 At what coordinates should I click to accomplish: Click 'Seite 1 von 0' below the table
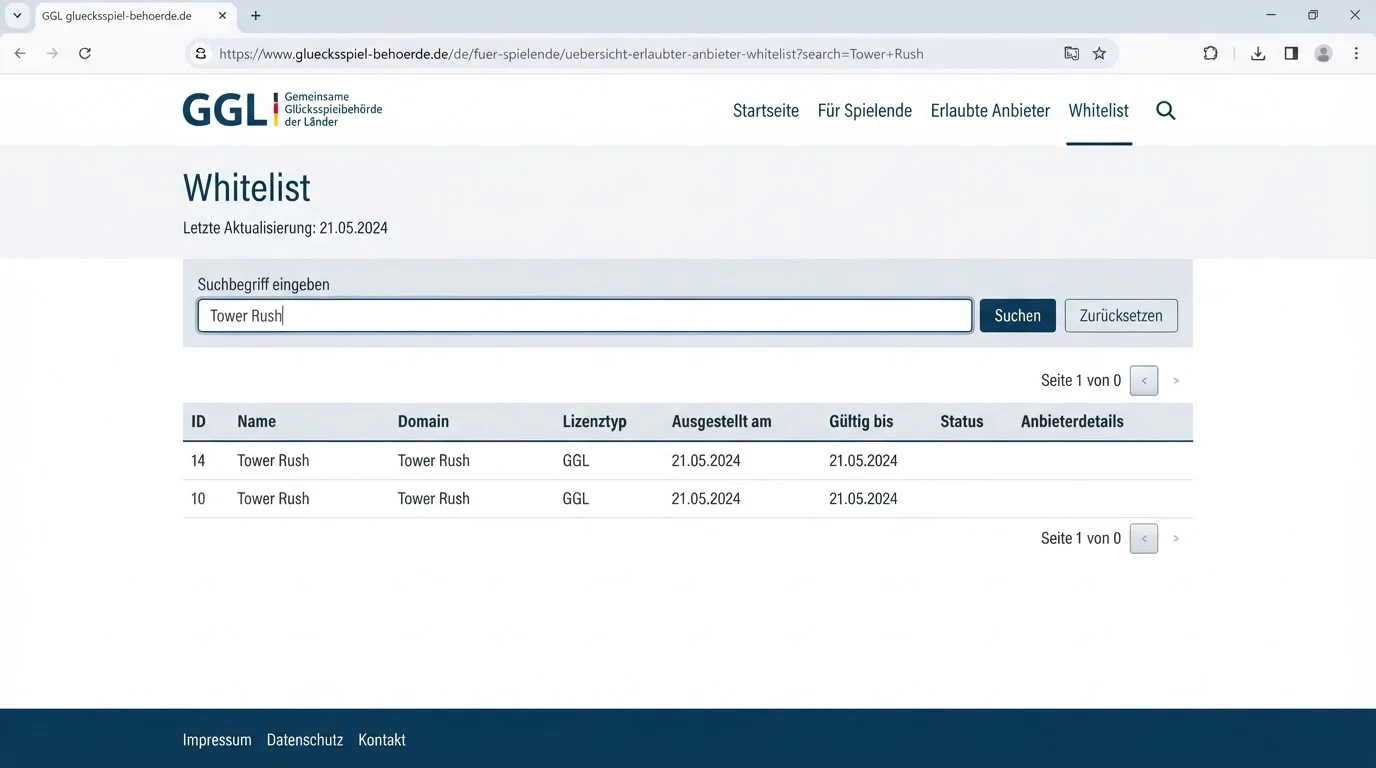tap(1081, 539)
